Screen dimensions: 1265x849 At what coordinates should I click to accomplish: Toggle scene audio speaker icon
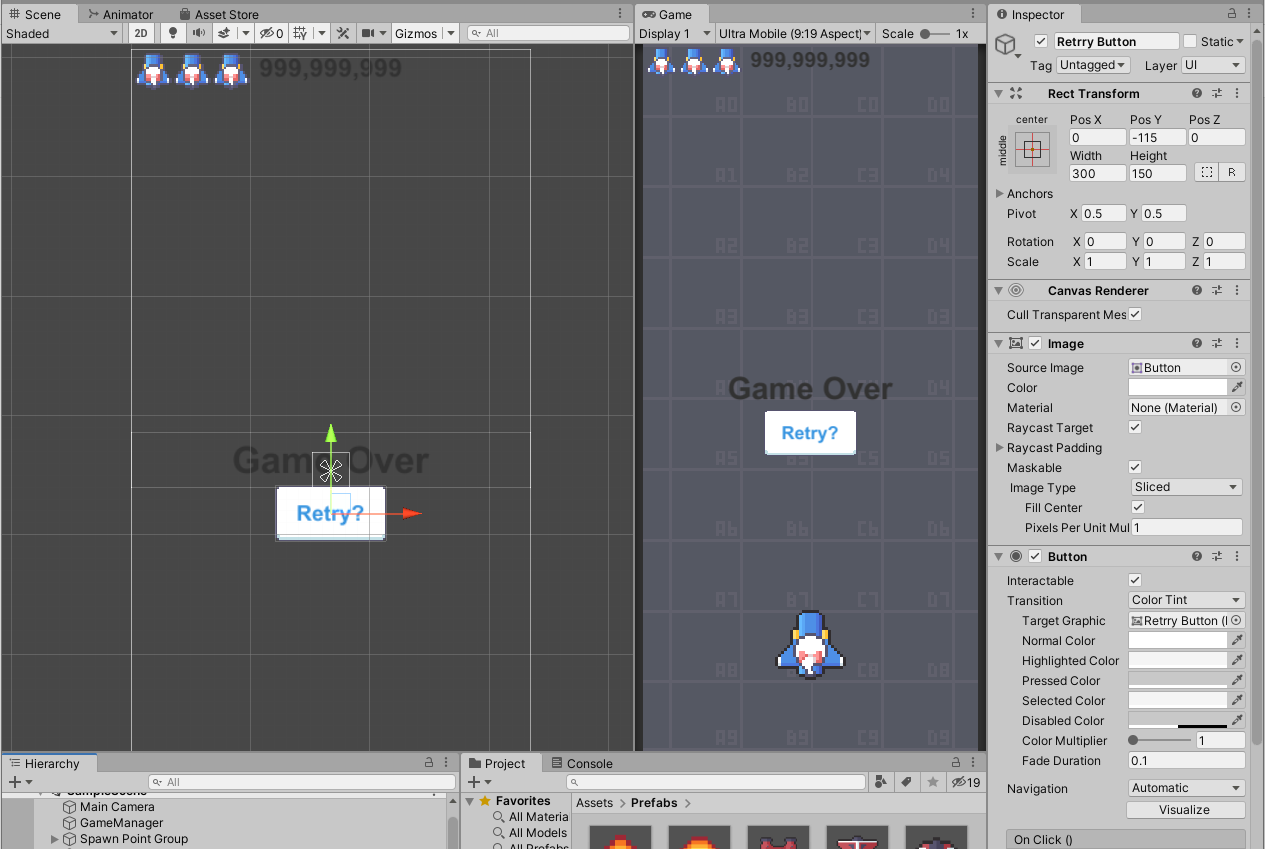(x=198, y=33)
